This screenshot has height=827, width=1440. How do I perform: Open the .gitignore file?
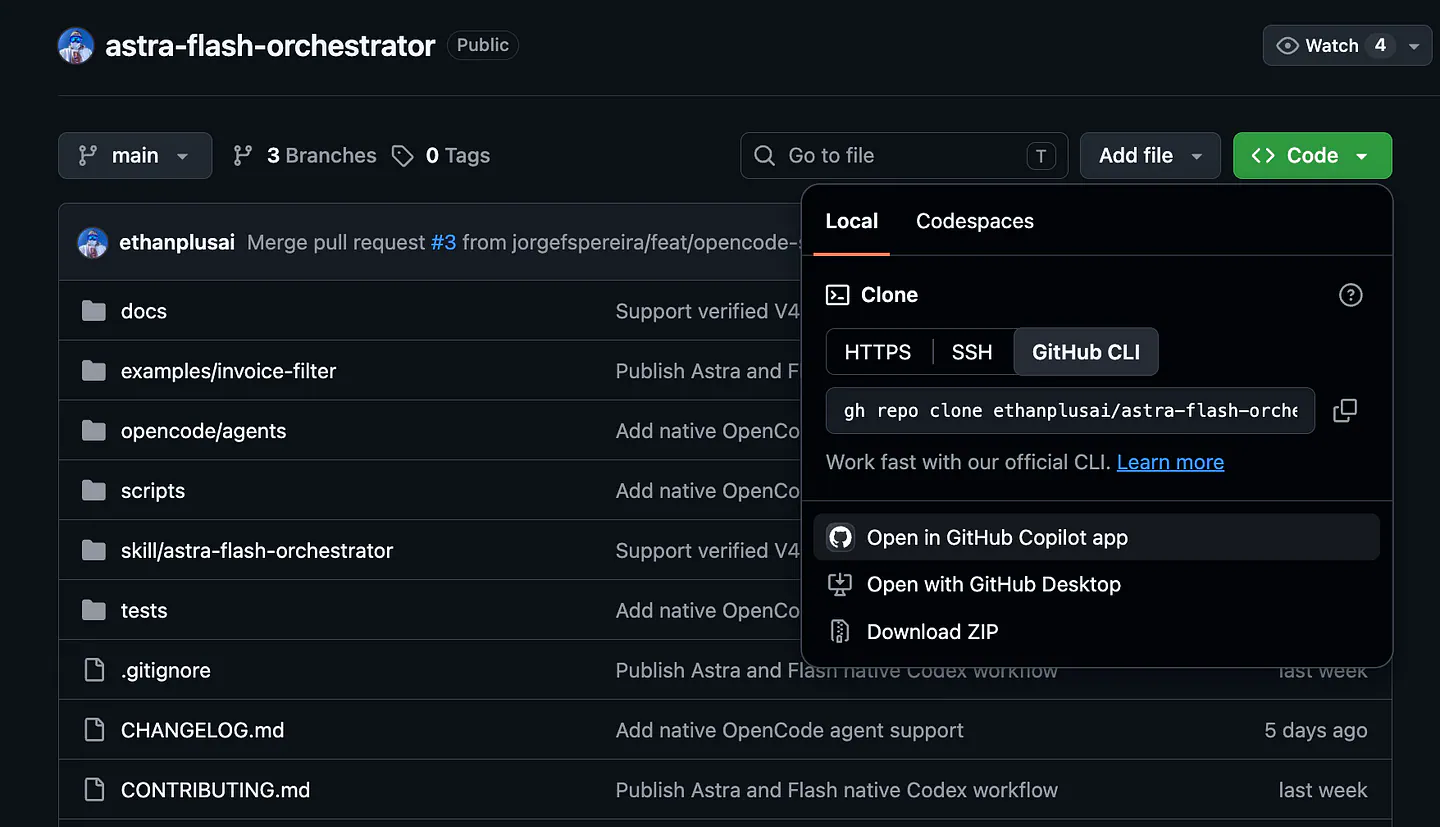point(166,671)
